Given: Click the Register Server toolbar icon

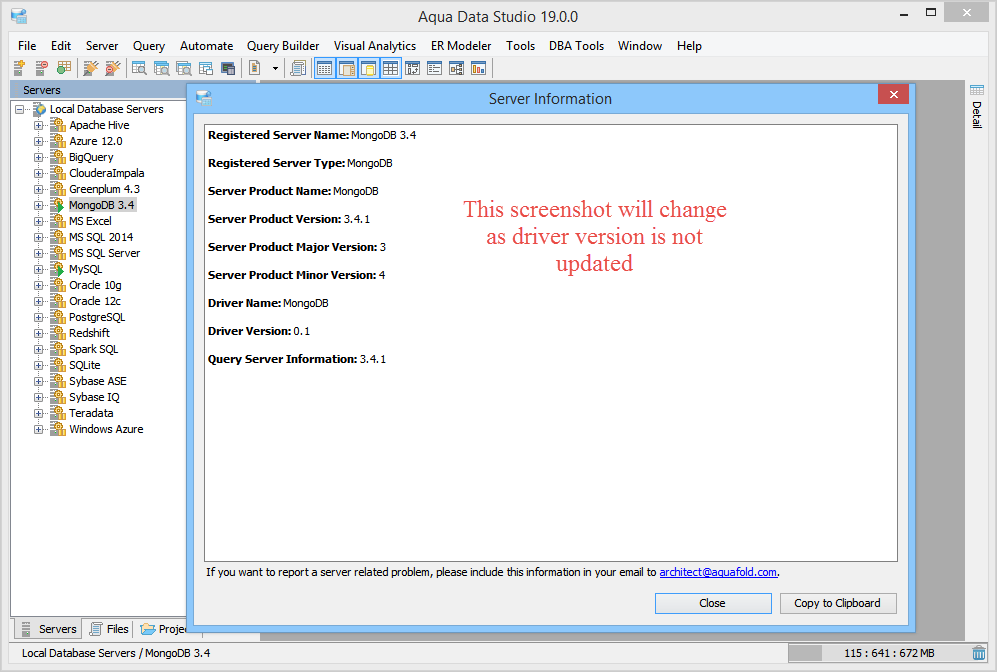Looking at the screenshot, I should (19, 68).
